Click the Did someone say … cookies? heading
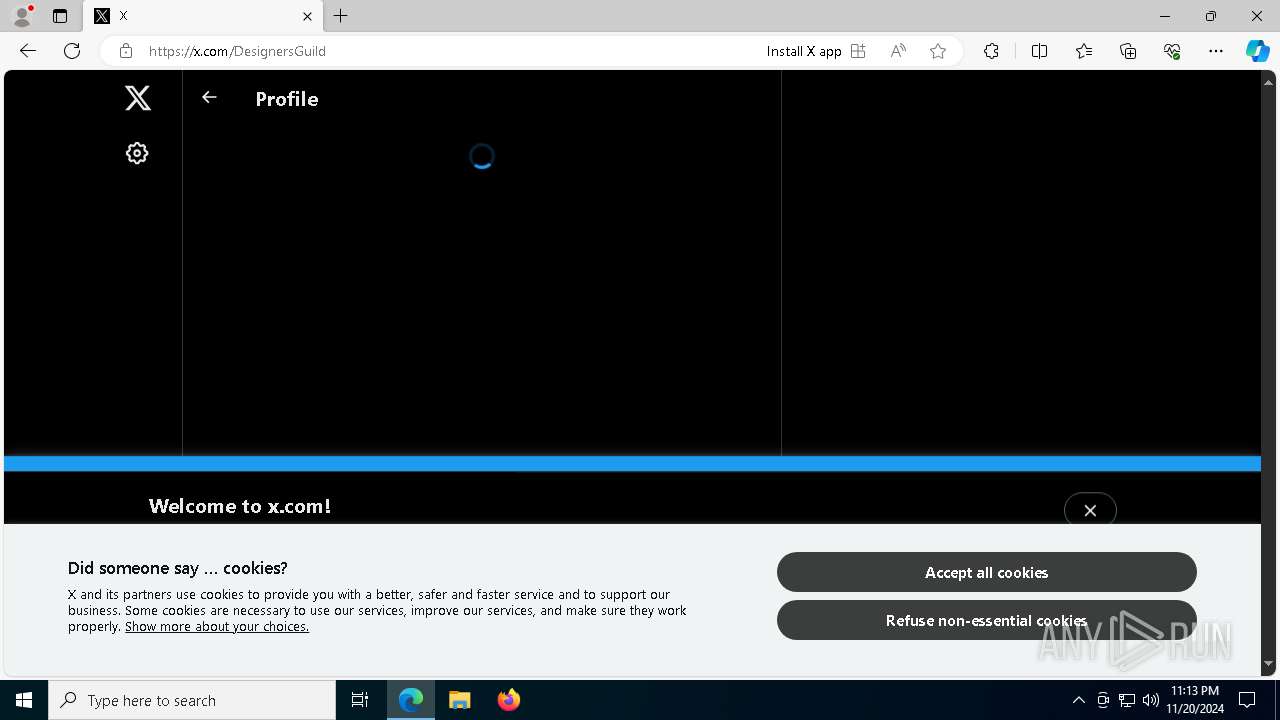This screenshot has width=1280, height=720. [178, 568]
